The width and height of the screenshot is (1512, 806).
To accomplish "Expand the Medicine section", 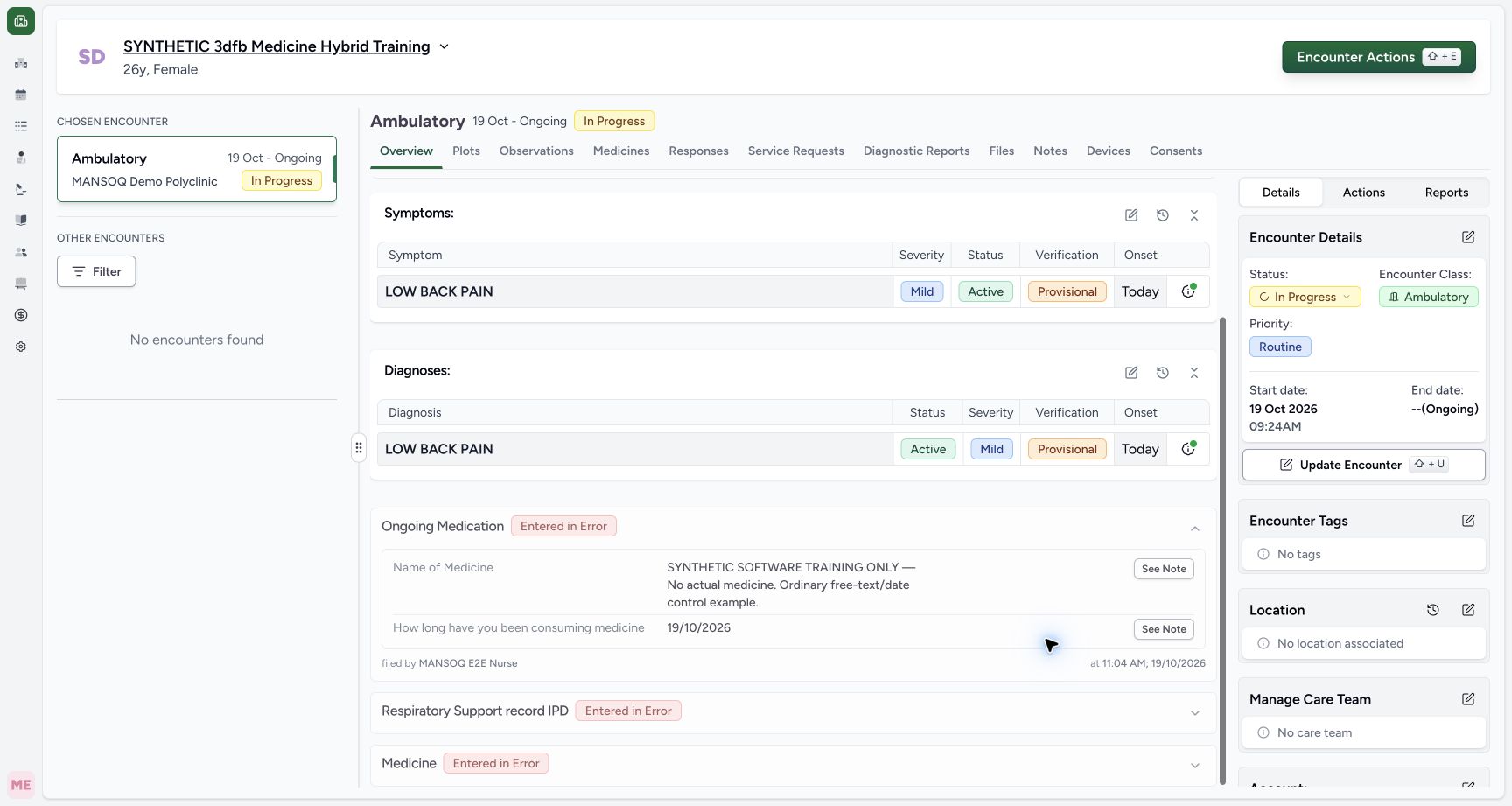I will [x=1195, y=766].
